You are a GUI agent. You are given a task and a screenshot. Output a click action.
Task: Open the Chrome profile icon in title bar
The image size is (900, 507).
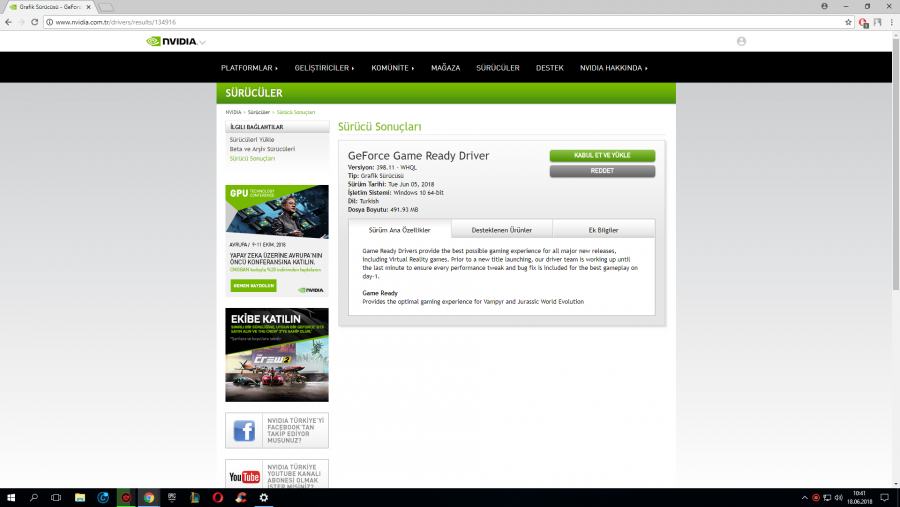click(x=824, y=6)
